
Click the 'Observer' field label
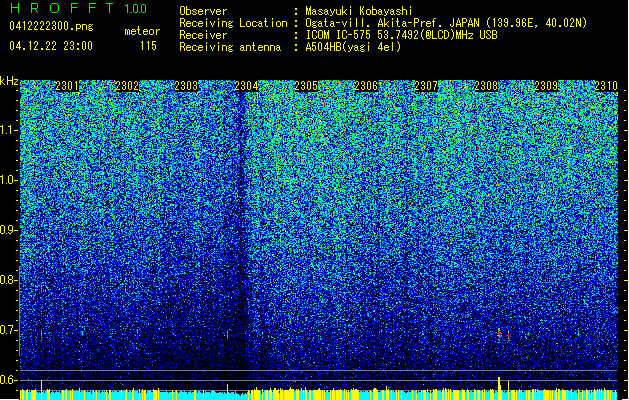203,11
